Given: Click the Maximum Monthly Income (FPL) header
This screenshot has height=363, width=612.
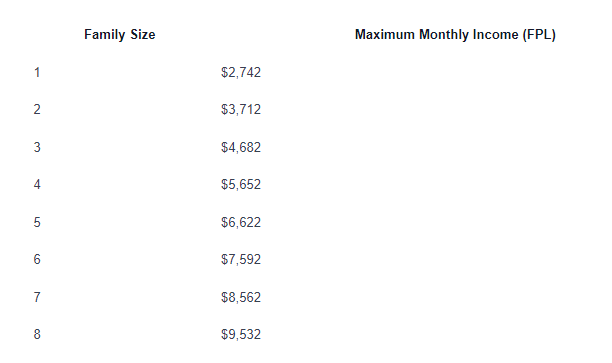Looking at the screenshot, I should [x=455, y=35].
